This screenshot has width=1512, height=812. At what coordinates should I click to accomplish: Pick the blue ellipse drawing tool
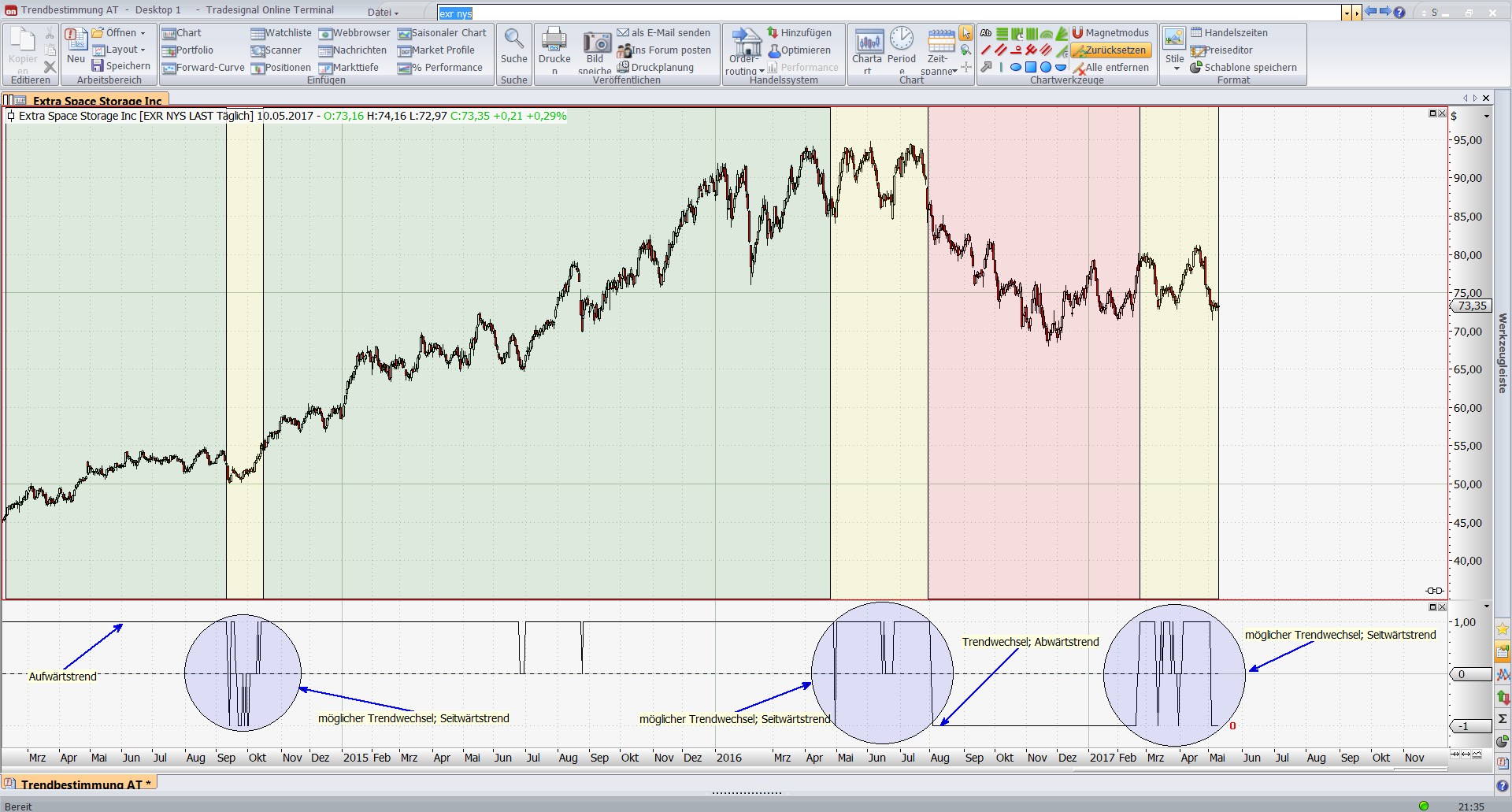1015,68
